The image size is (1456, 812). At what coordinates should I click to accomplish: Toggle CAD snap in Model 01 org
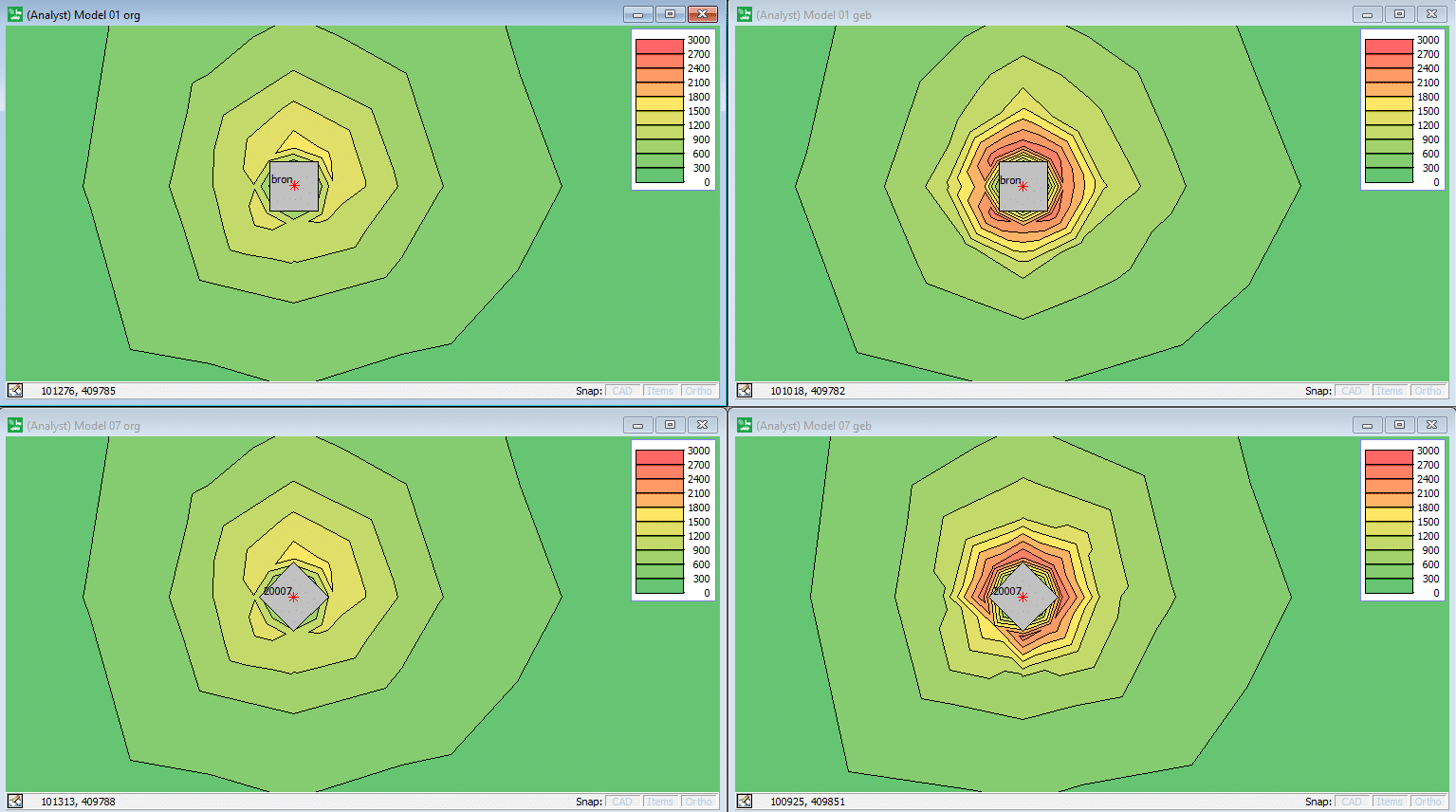[x=622, y=391]
